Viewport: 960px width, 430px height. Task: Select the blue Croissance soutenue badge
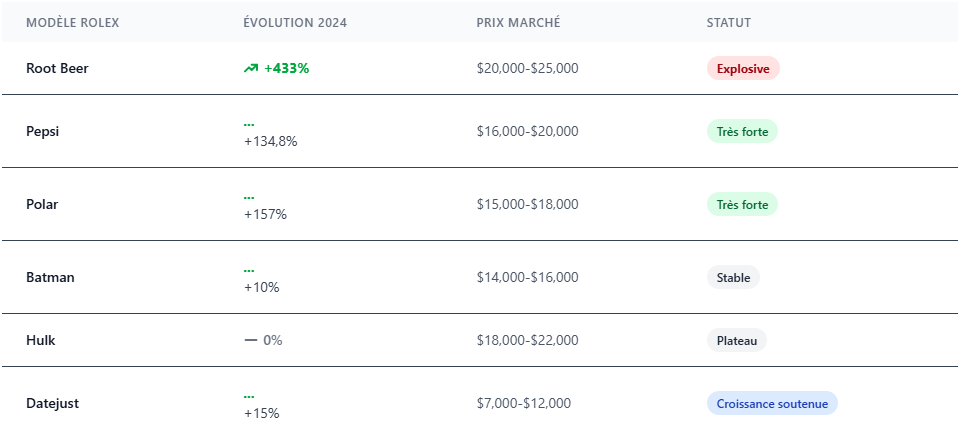pyautogui.click(x=771, y=403)
